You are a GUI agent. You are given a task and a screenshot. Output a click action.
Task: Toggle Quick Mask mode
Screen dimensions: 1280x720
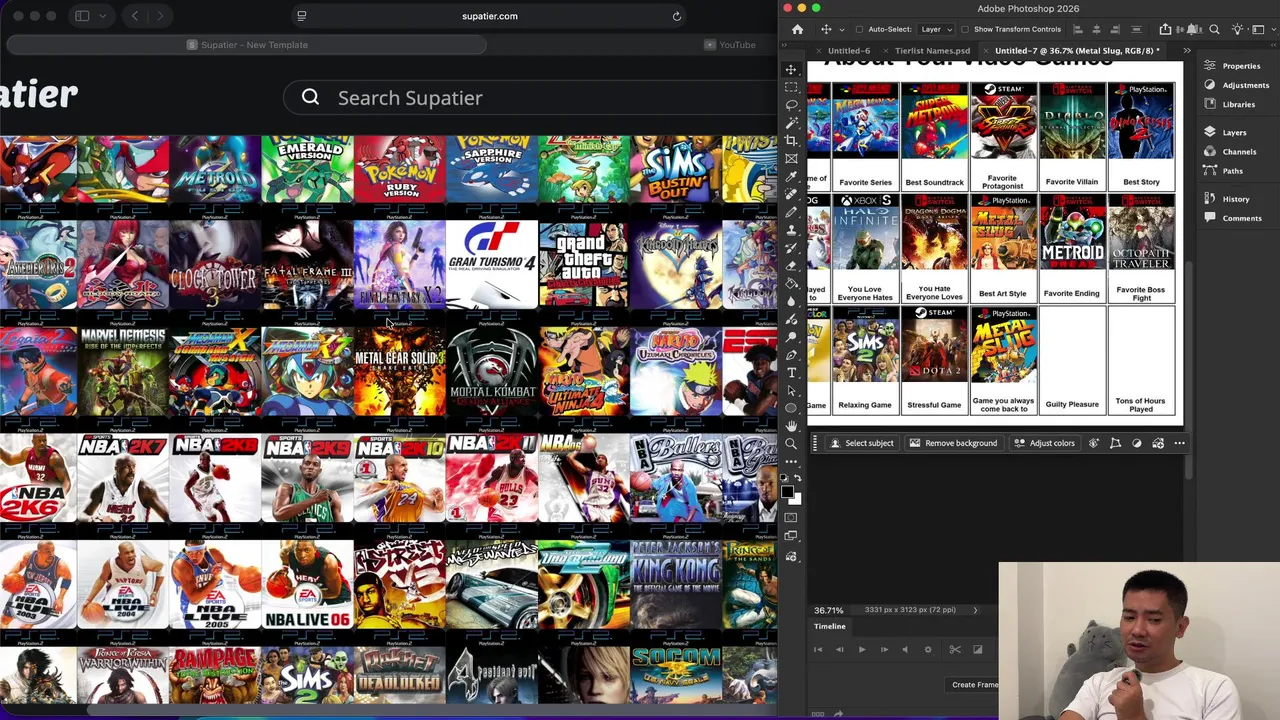click(x=791, y=517)
